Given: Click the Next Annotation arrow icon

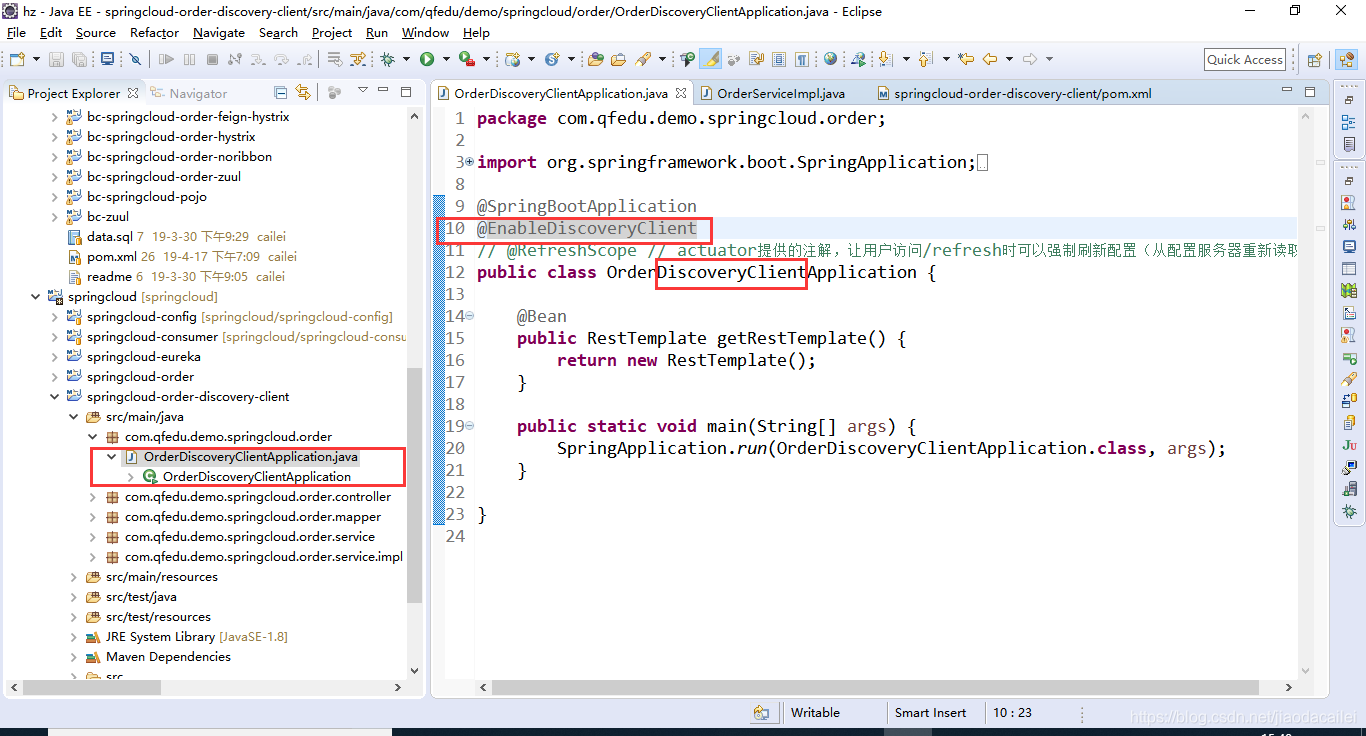Looking at the screenshot, I should click(x=885, y=59).
